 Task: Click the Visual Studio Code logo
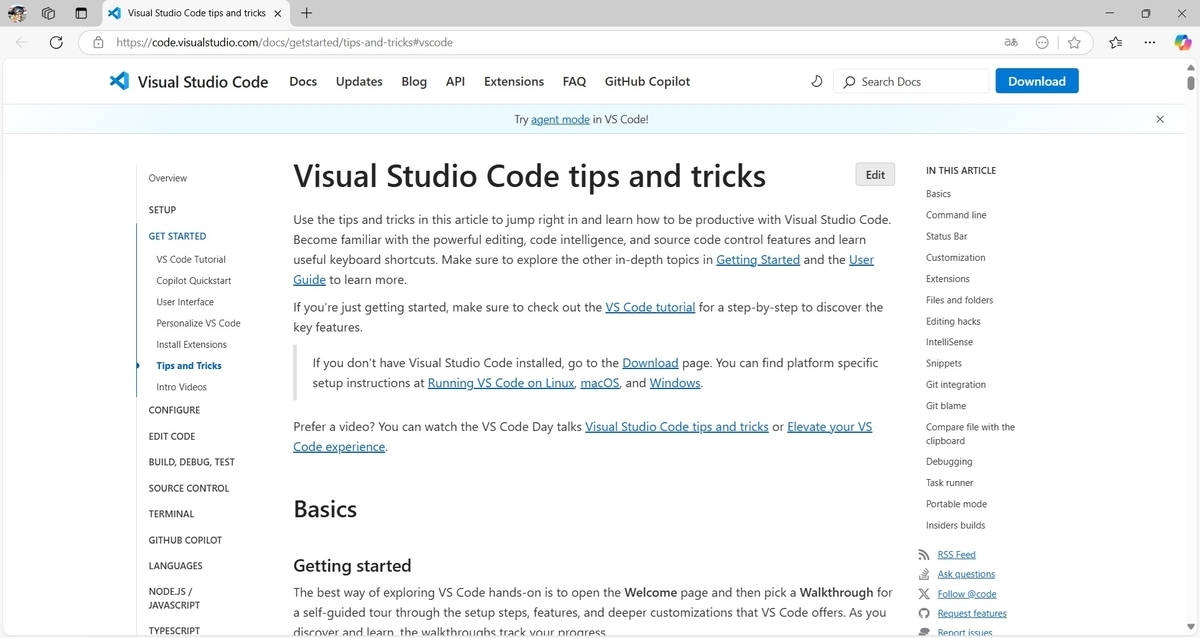[119, 81]
